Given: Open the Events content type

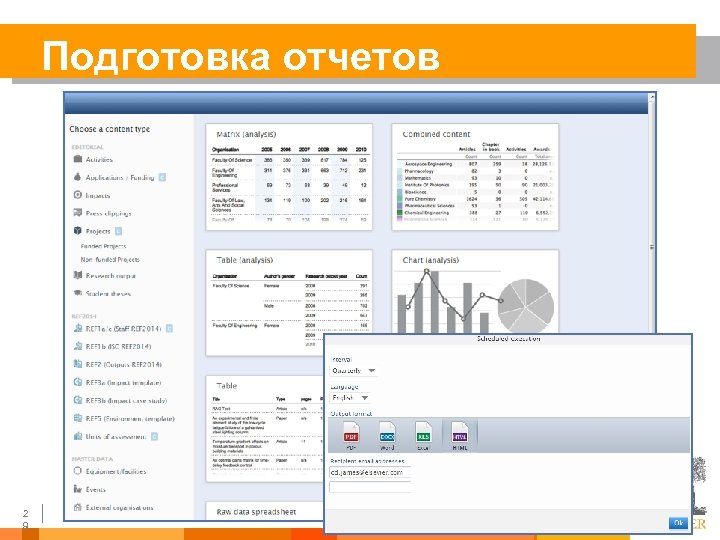Looking at the screenshot, I should pyautogui.click(x=96, y=489).
